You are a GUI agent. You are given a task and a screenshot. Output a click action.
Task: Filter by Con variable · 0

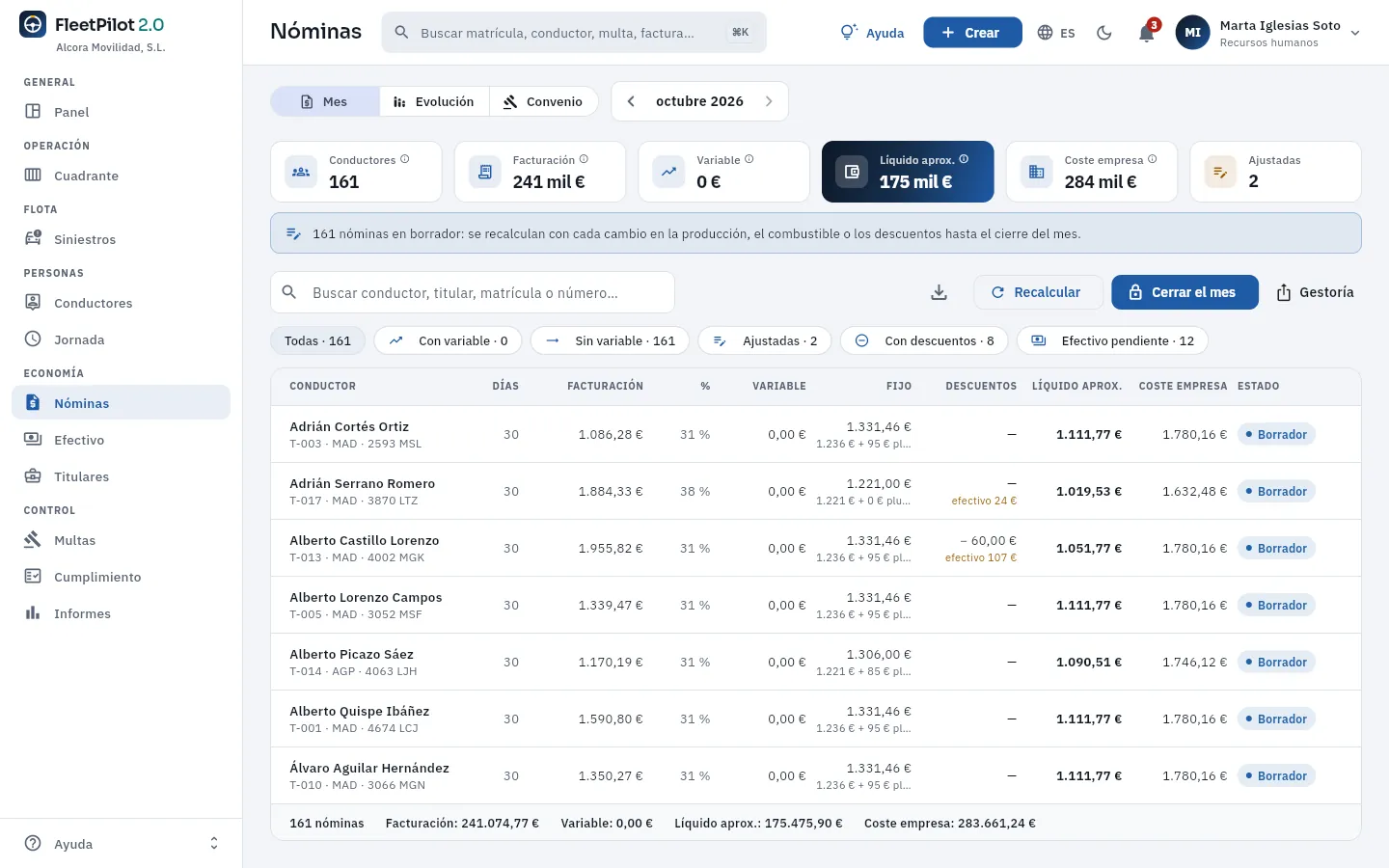(448, 340)
